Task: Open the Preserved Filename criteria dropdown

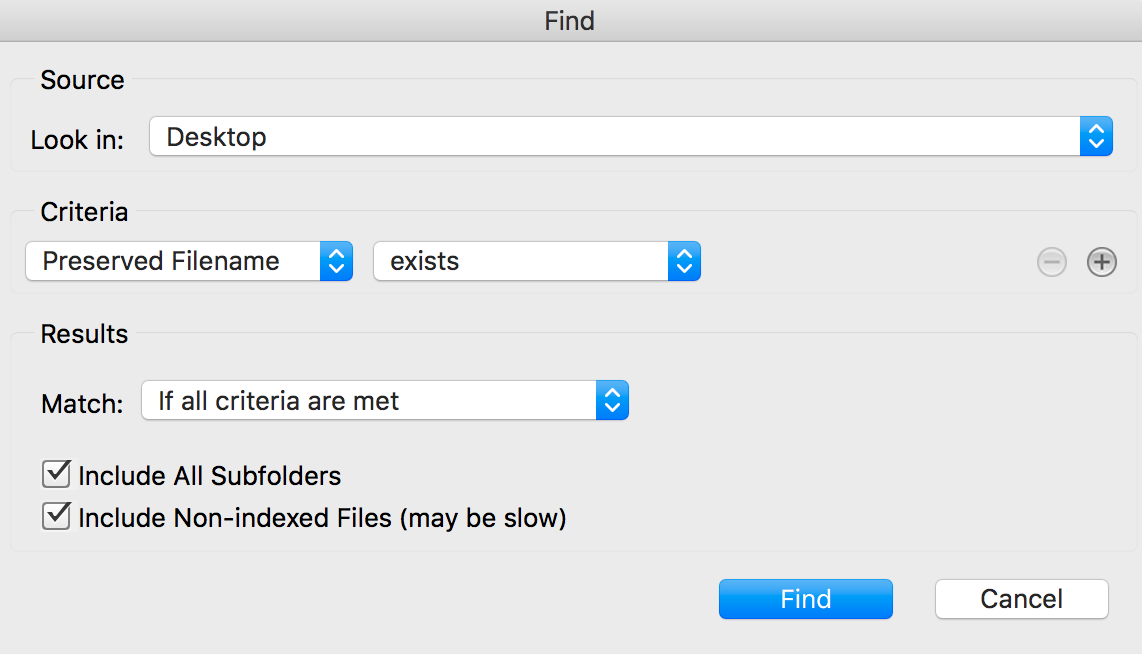Action: point(172,262)
